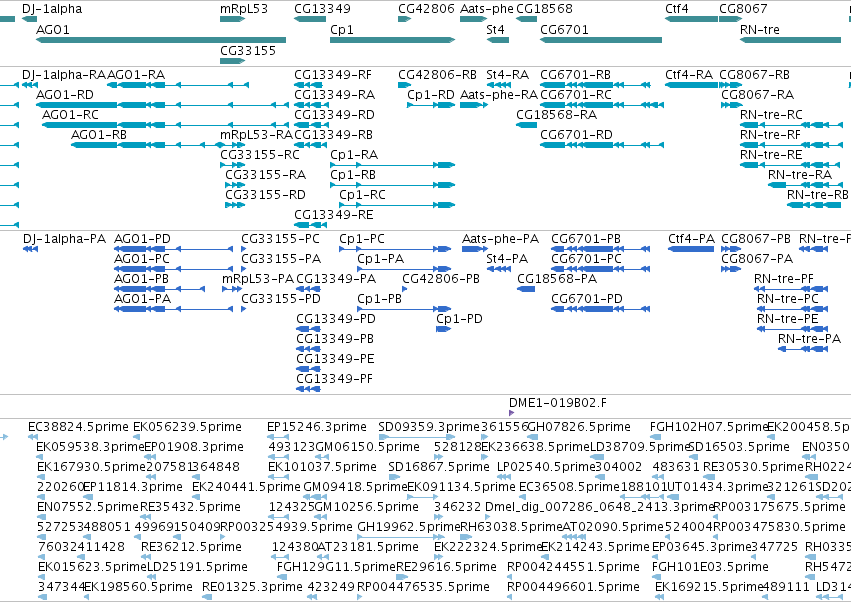The width and height of the screenshot is (851, 602).
Task: Click the LP02540.5prime EST label
Action: pos(546,467)
